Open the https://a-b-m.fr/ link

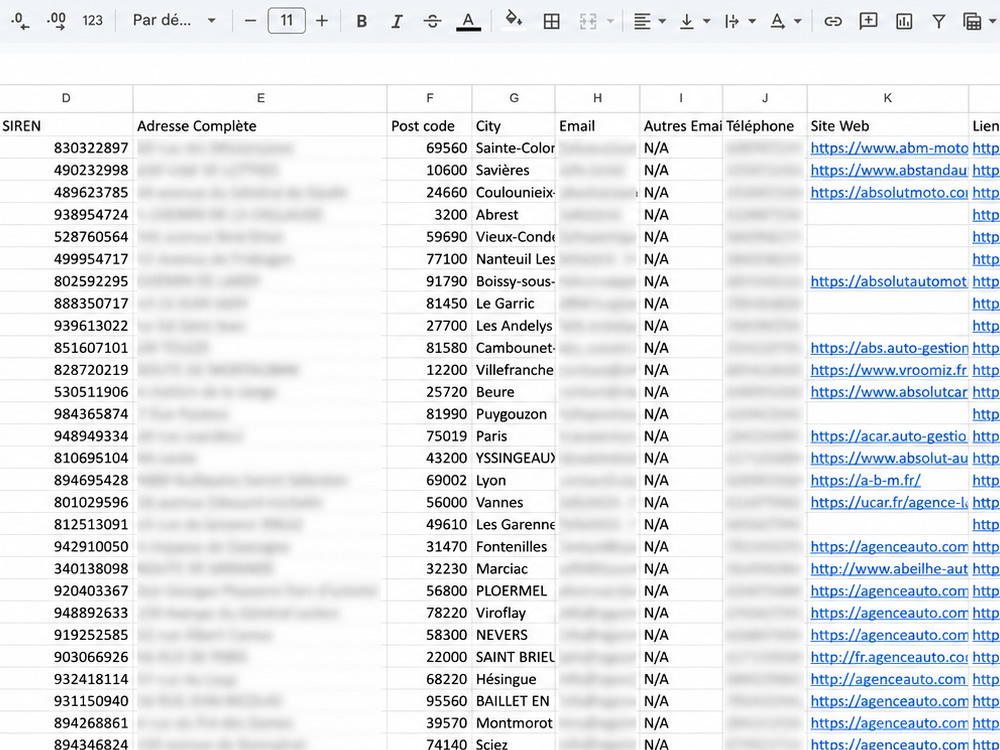865,480
